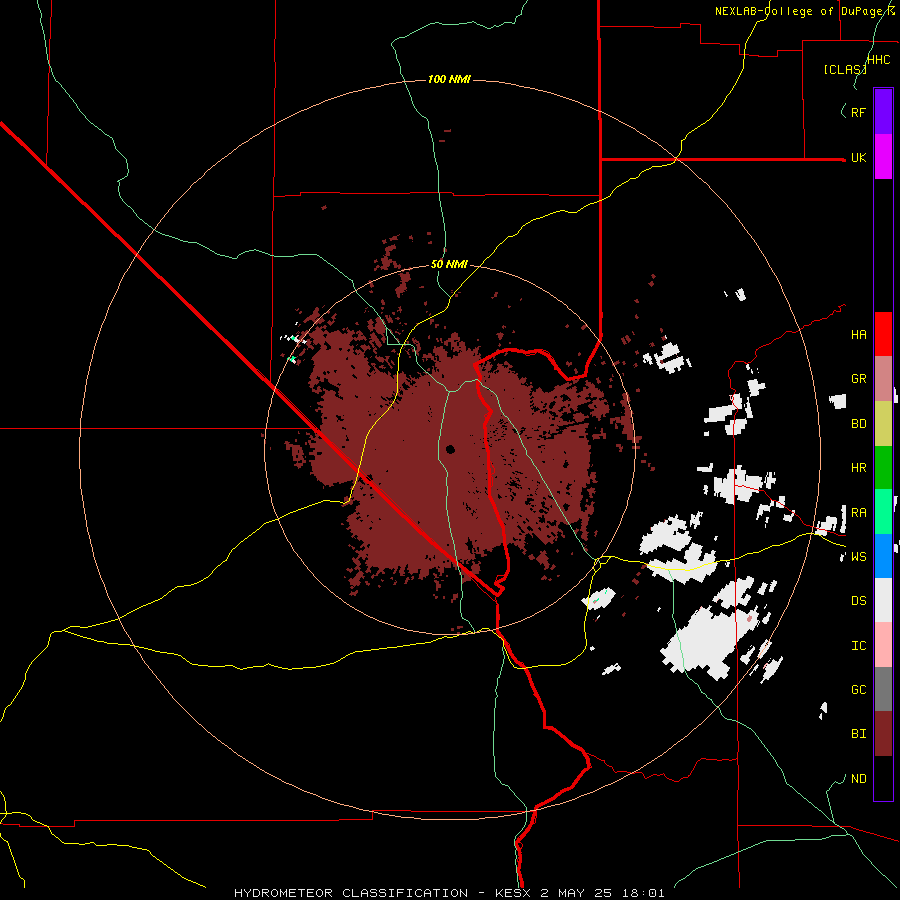
Task: Pick the blue WS legend swatch
Action: pos(883,556)
